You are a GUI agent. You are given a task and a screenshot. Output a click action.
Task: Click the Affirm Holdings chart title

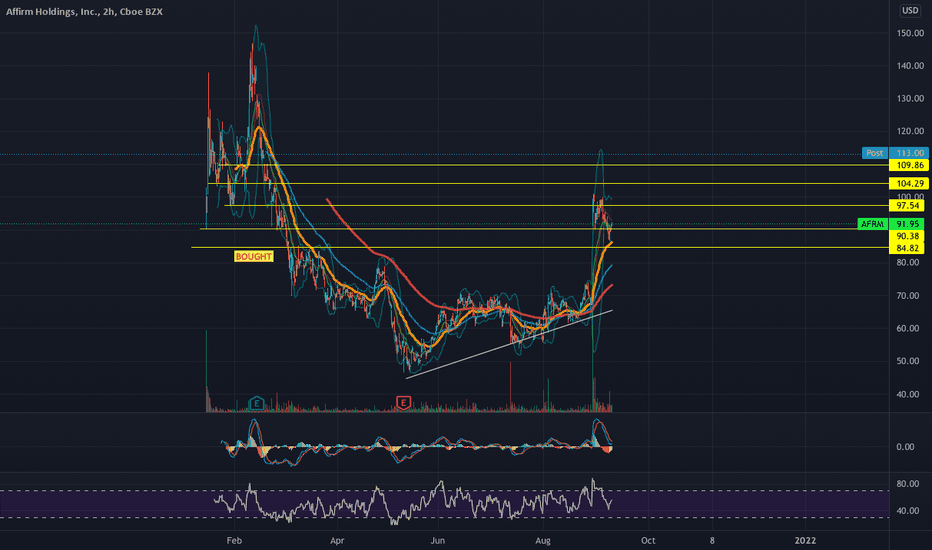click(84, 11)
